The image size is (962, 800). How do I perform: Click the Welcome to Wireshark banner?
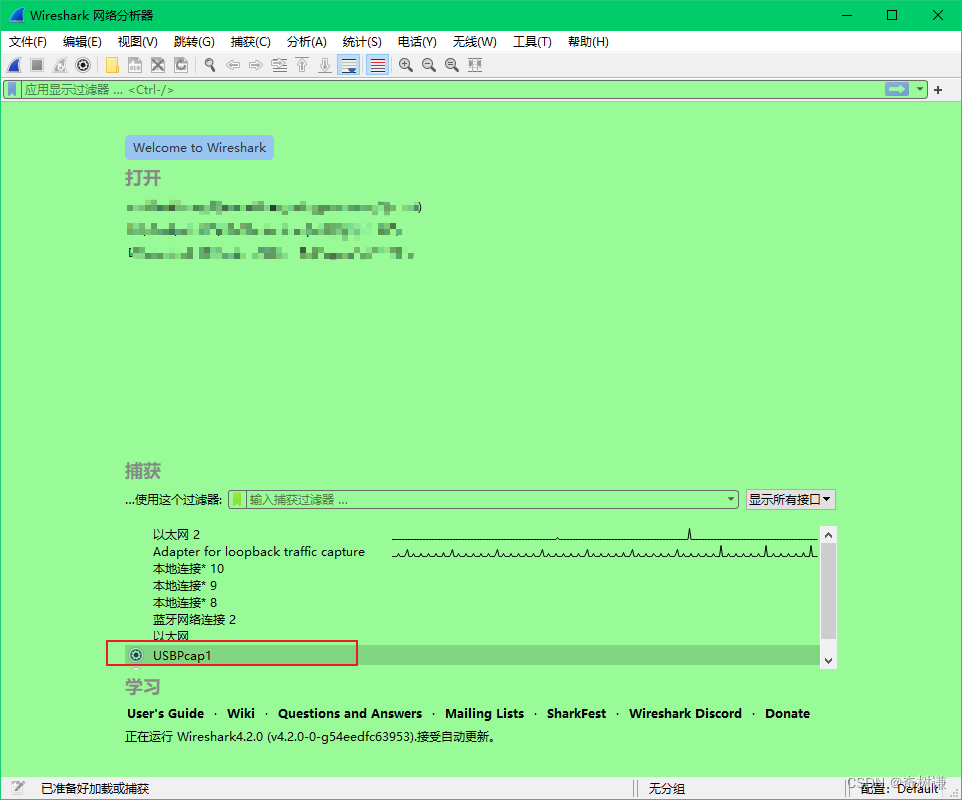(199, 148)
